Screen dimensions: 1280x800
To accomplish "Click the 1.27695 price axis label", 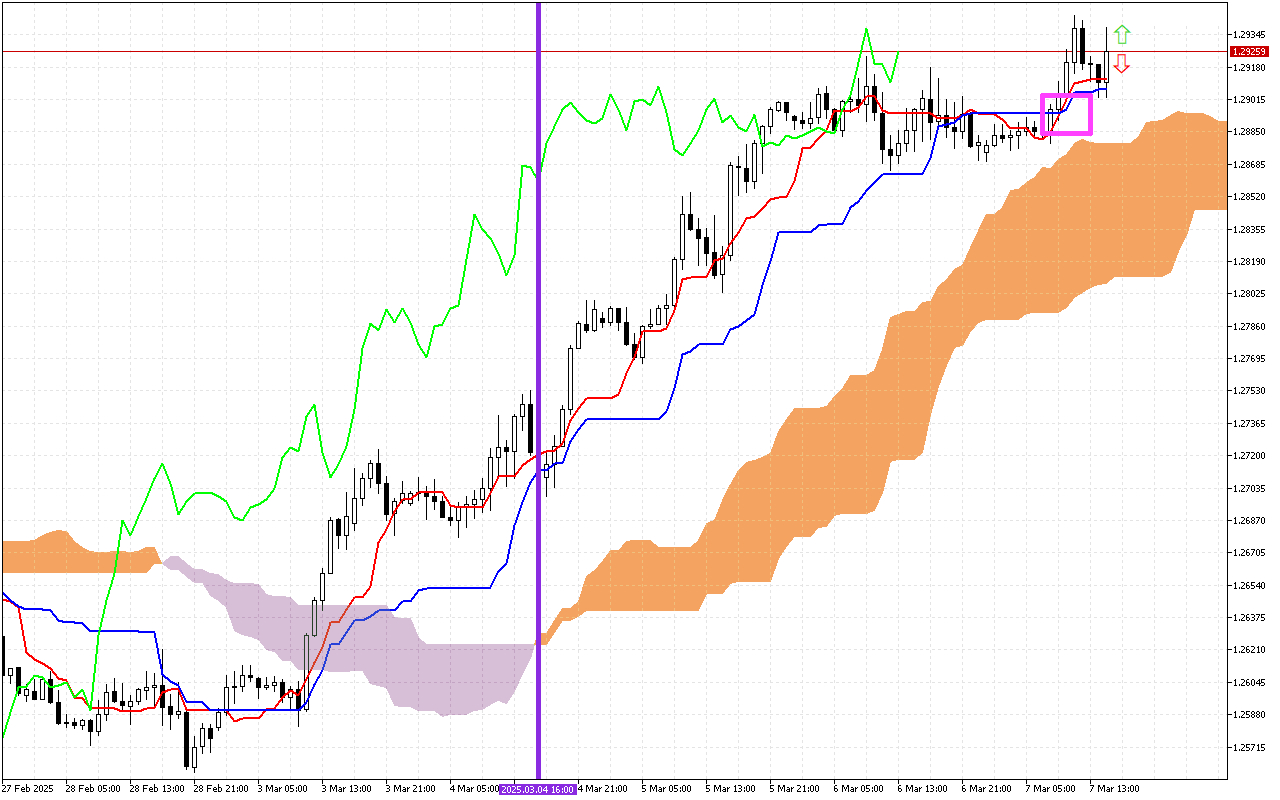I will click(1251, 359).
